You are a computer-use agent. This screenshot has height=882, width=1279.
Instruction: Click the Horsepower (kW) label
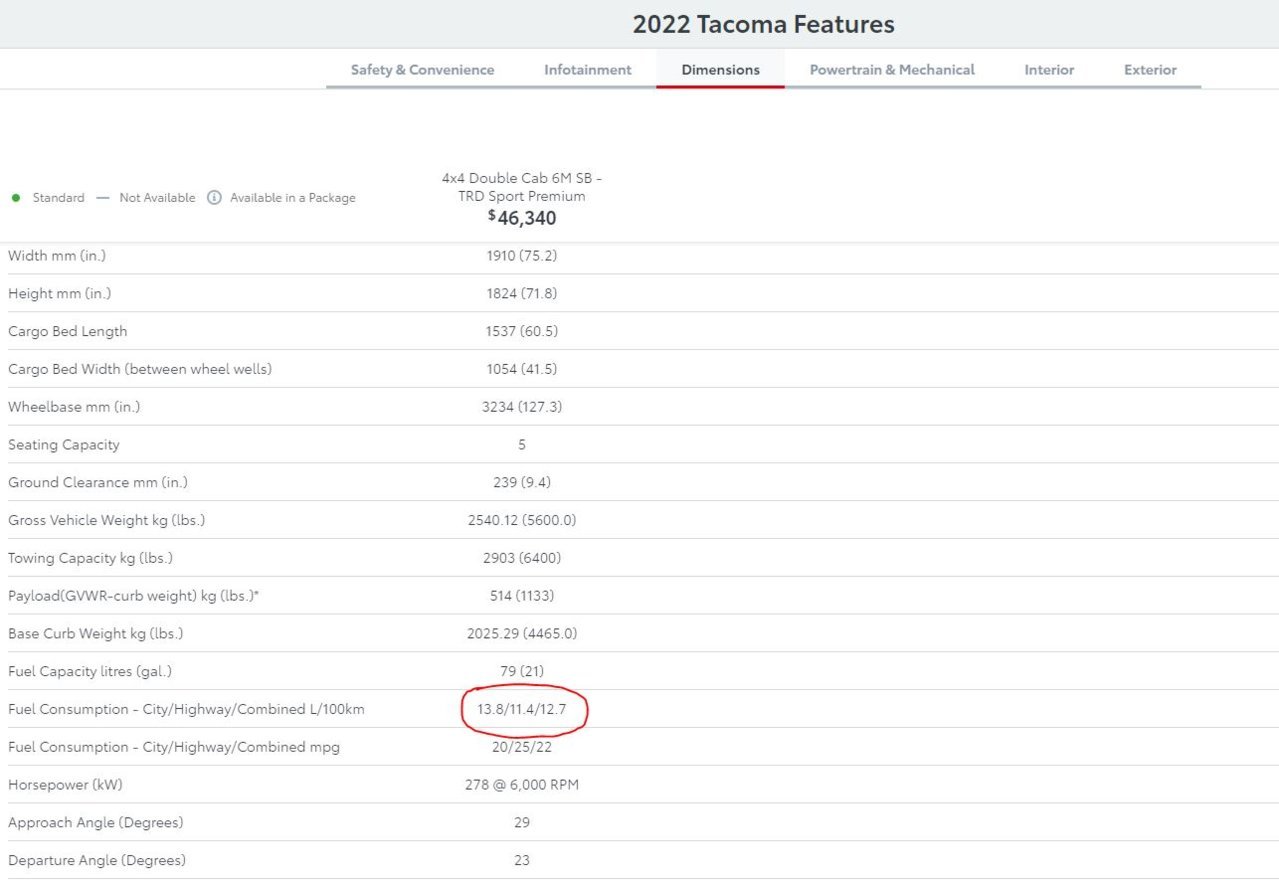[x=65, y=785]
